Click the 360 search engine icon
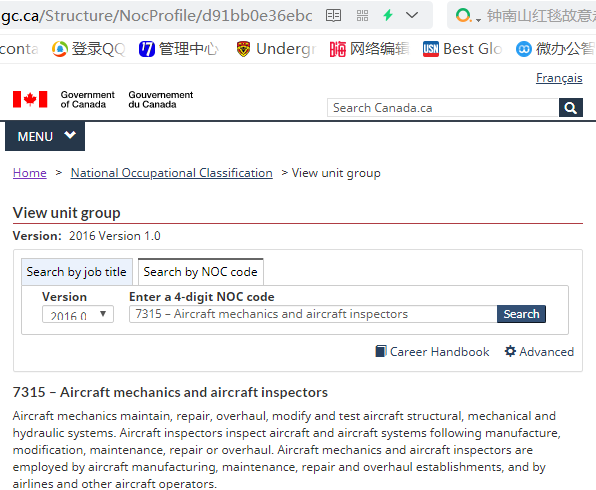596x490 pixels. tap(463, 15)
